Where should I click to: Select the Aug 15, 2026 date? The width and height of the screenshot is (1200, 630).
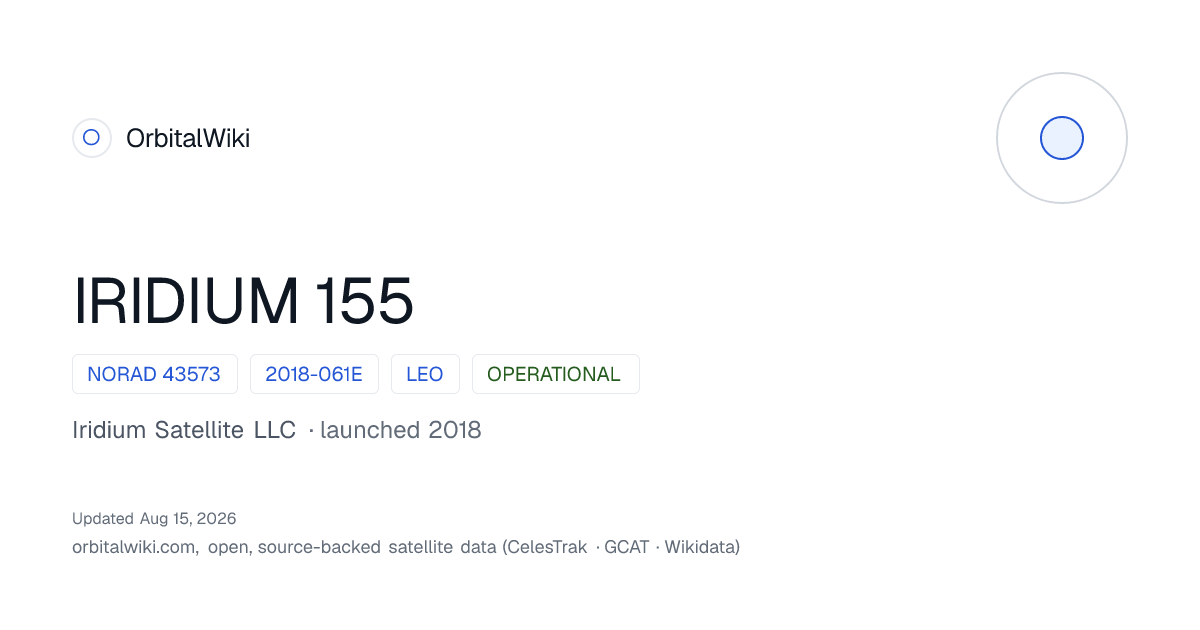click(188, 519)
